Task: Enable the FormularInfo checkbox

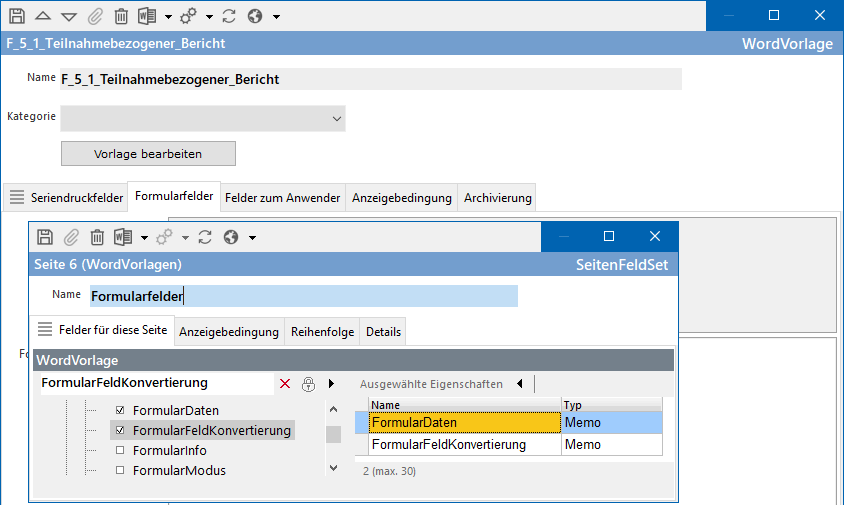Action: 121,450
